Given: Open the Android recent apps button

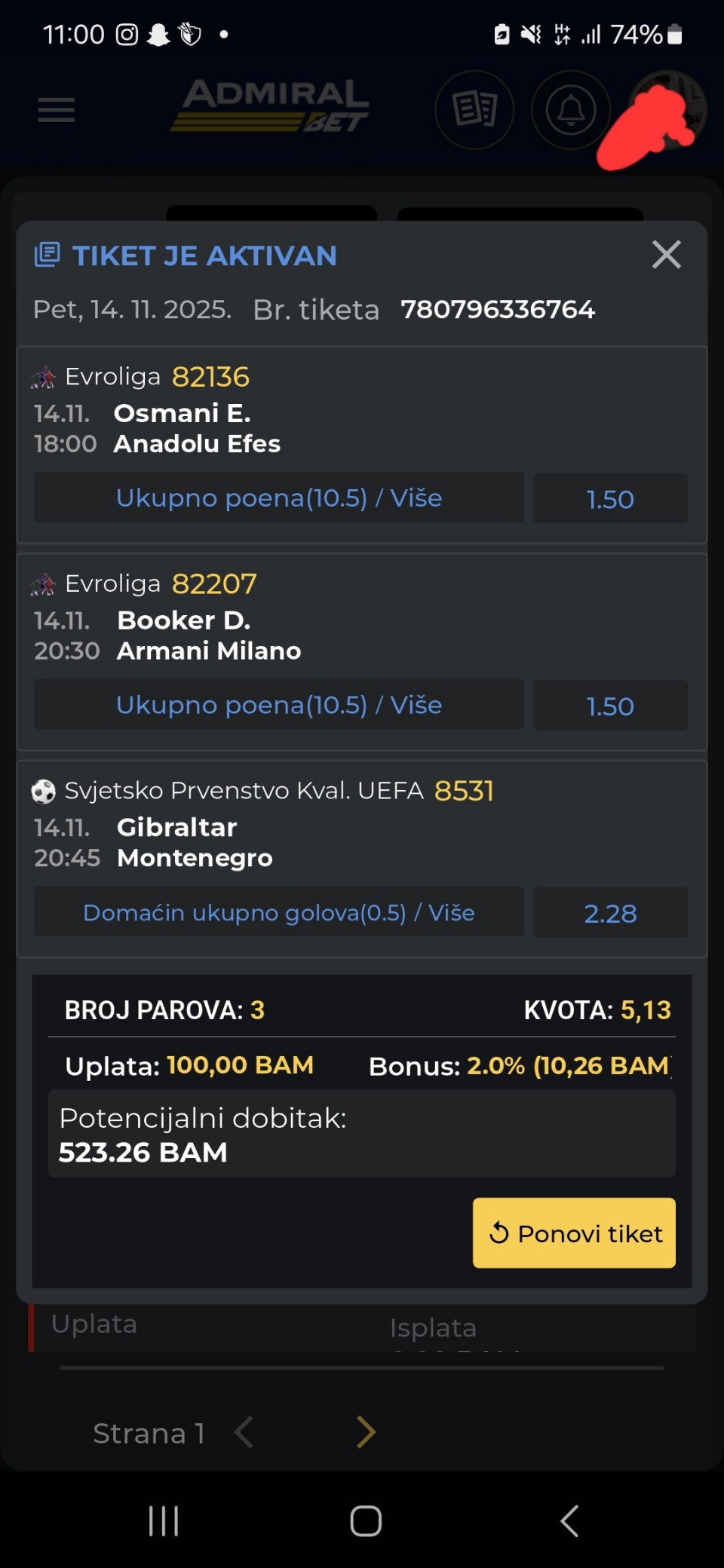Looking at the screenshot, I should click(164, 1521).
